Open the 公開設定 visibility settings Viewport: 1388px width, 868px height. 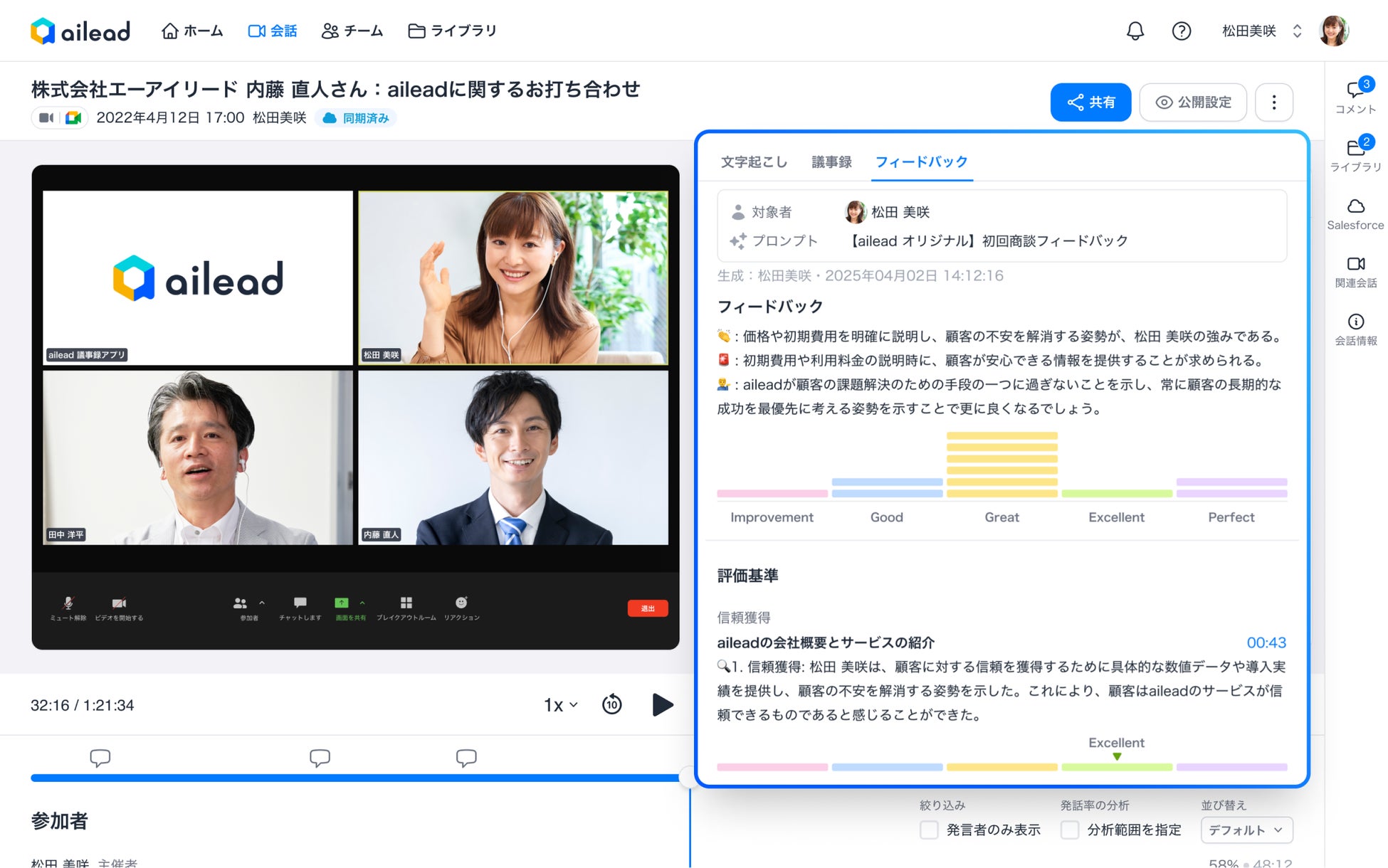[x=1193, y=102]
